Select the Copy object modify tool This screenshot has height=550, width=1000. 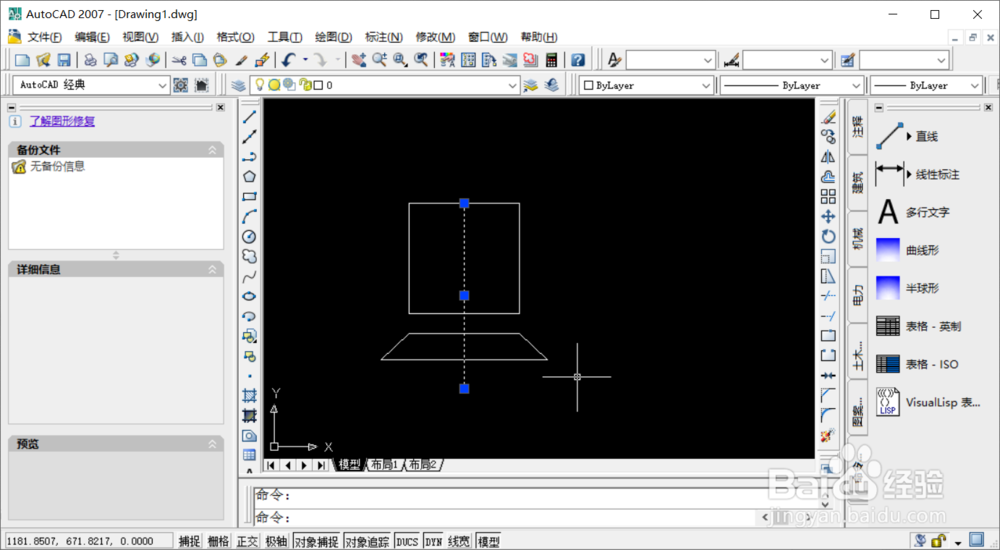(x=828, y=137)
